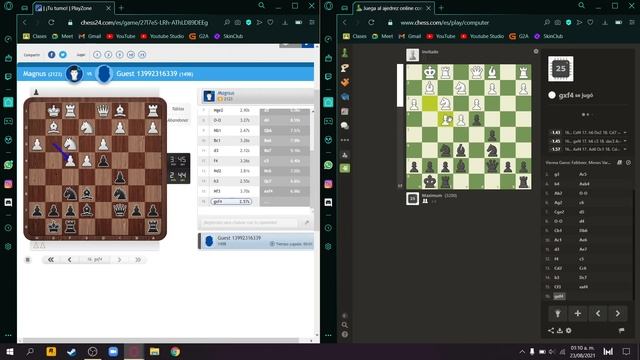Open Steam from the taskbar
Image resolution: width=640 pixels, height=360 pixels.
(71, 352)
